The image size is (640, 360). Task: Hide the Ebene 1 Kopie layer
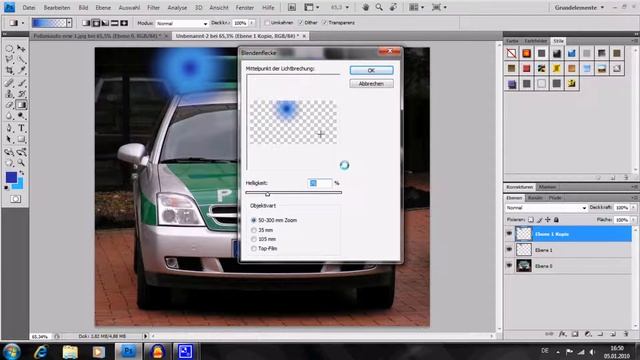point(509,234)
